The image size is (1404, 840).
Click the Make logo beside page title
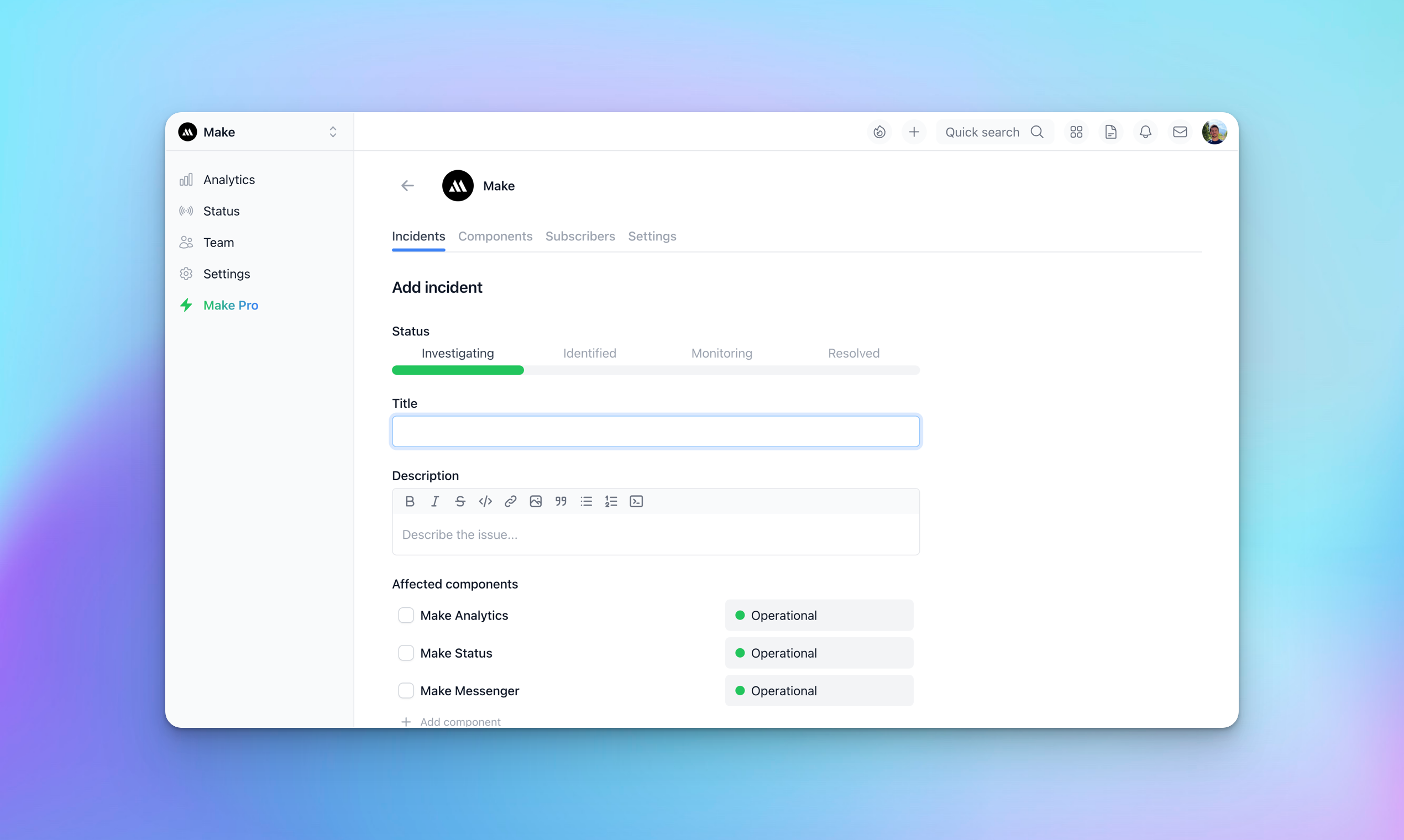tap(458, 186)
